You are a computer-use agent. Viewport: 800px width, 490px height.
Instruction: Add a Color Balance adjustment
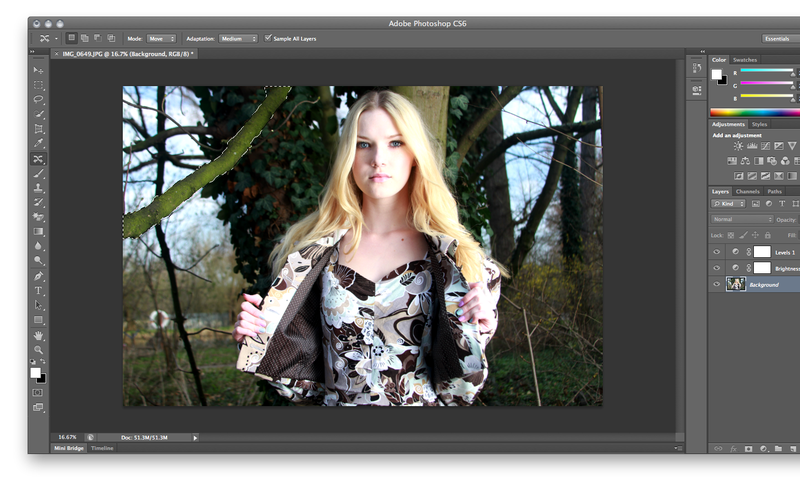click(x=745, y=161)
